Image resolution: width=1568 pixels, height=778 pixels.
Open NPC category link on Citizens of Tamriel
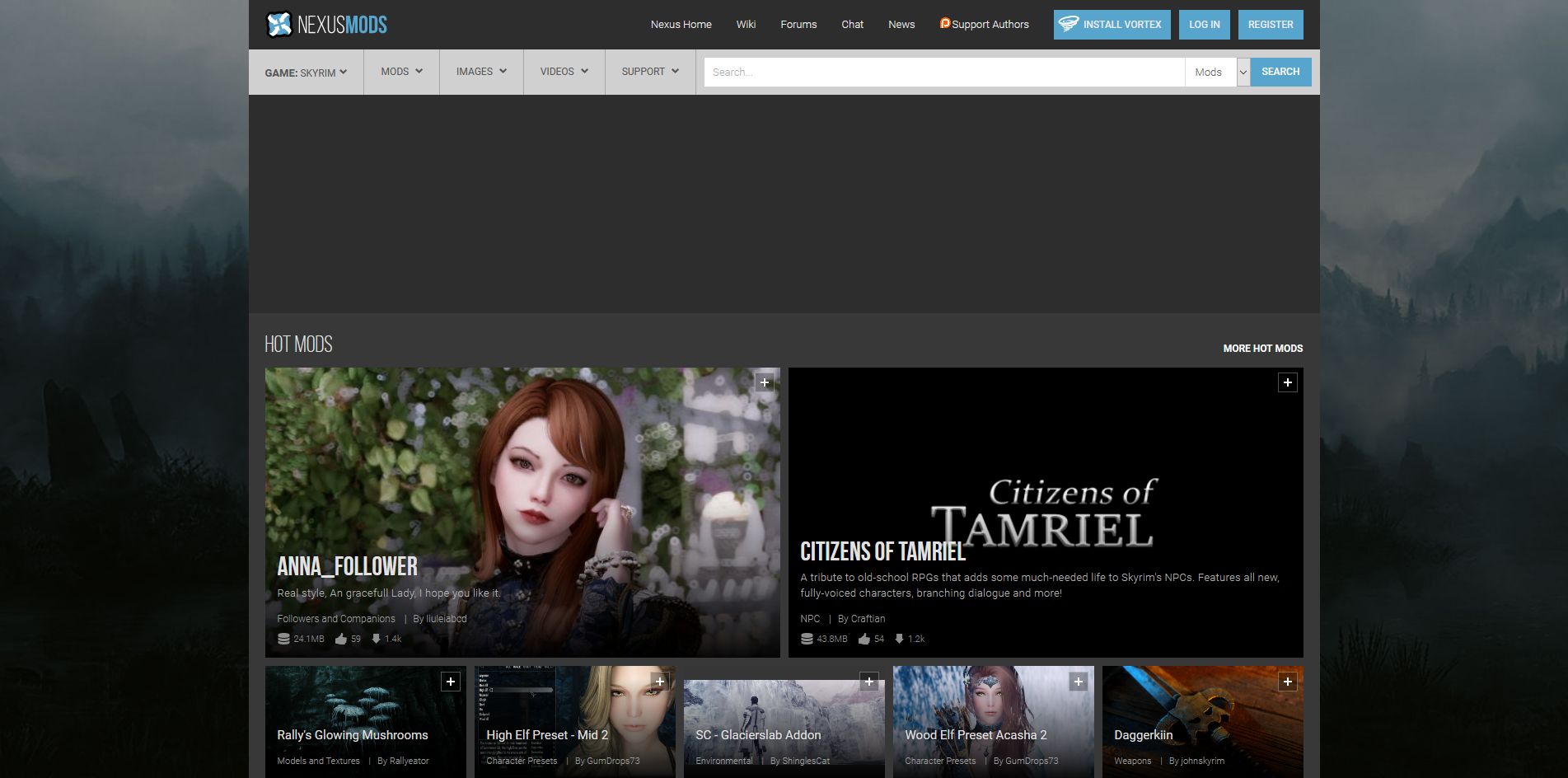[x=810, y=619]
